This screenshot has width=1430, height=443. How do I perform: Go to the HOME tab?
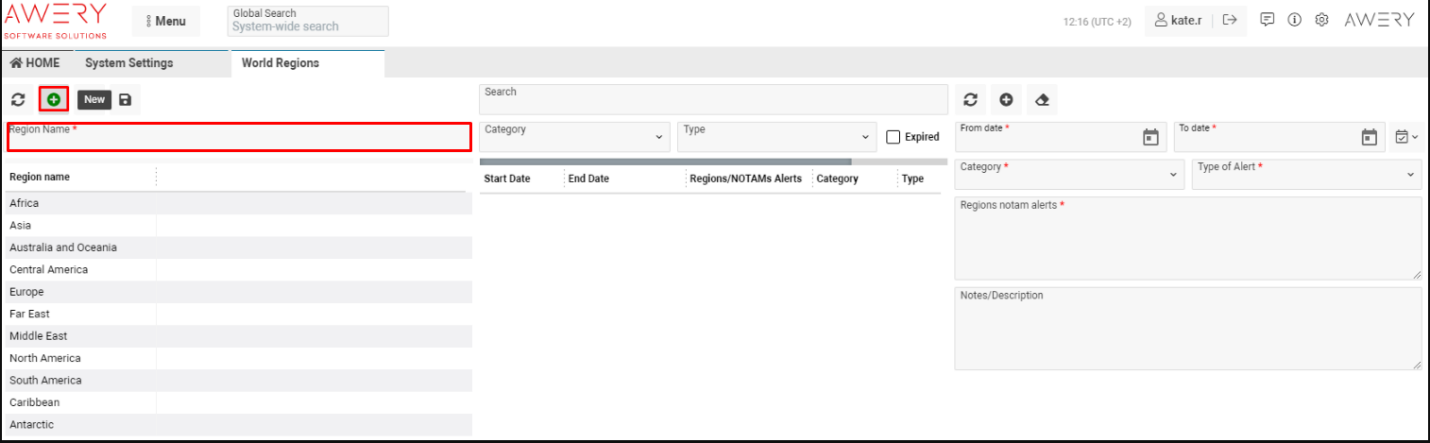(35, 63)
